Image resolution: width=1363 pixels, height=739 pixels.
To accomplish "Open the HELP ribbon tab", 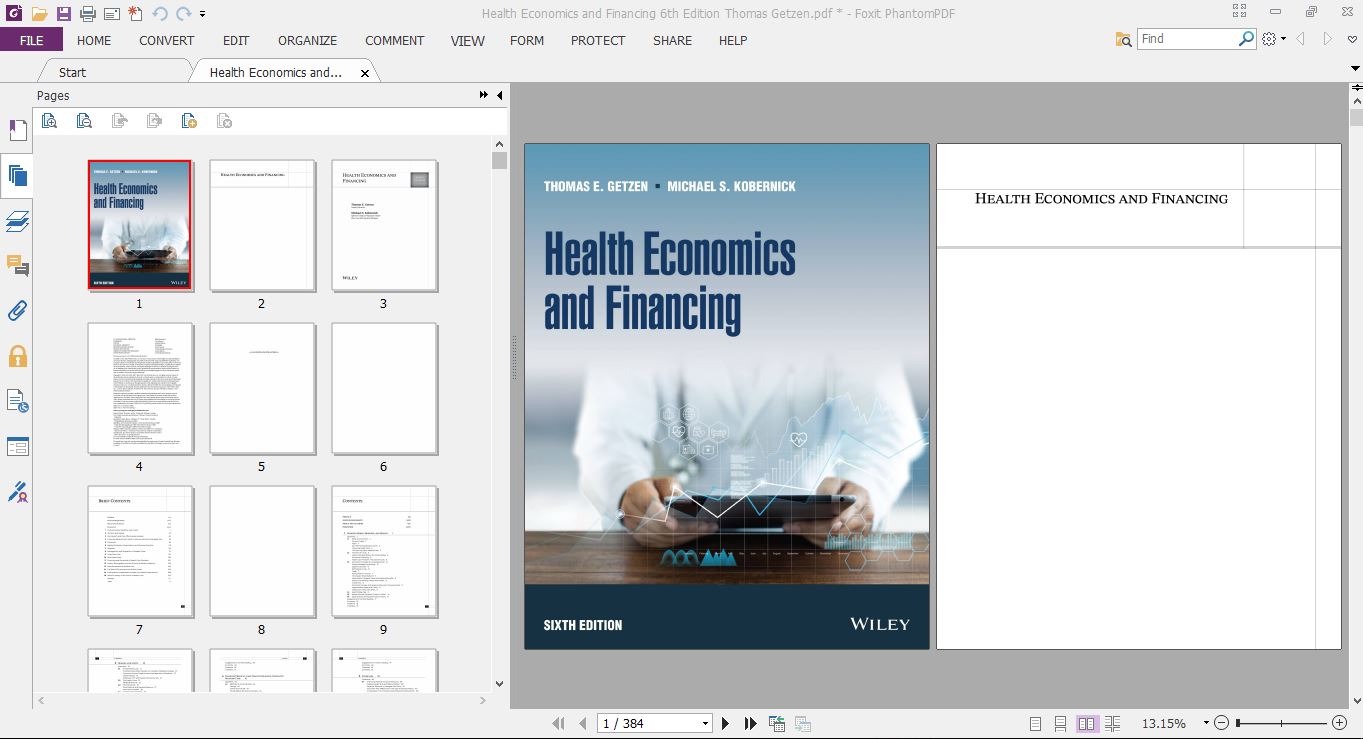I will point(733,40).
